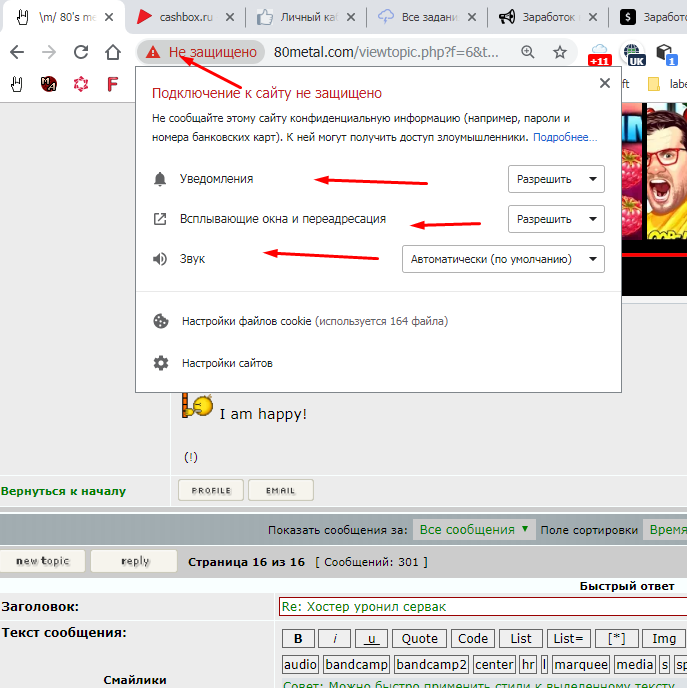Click the Не защищено security chip
The image size is (687, 688).
(x=201, y=52)
